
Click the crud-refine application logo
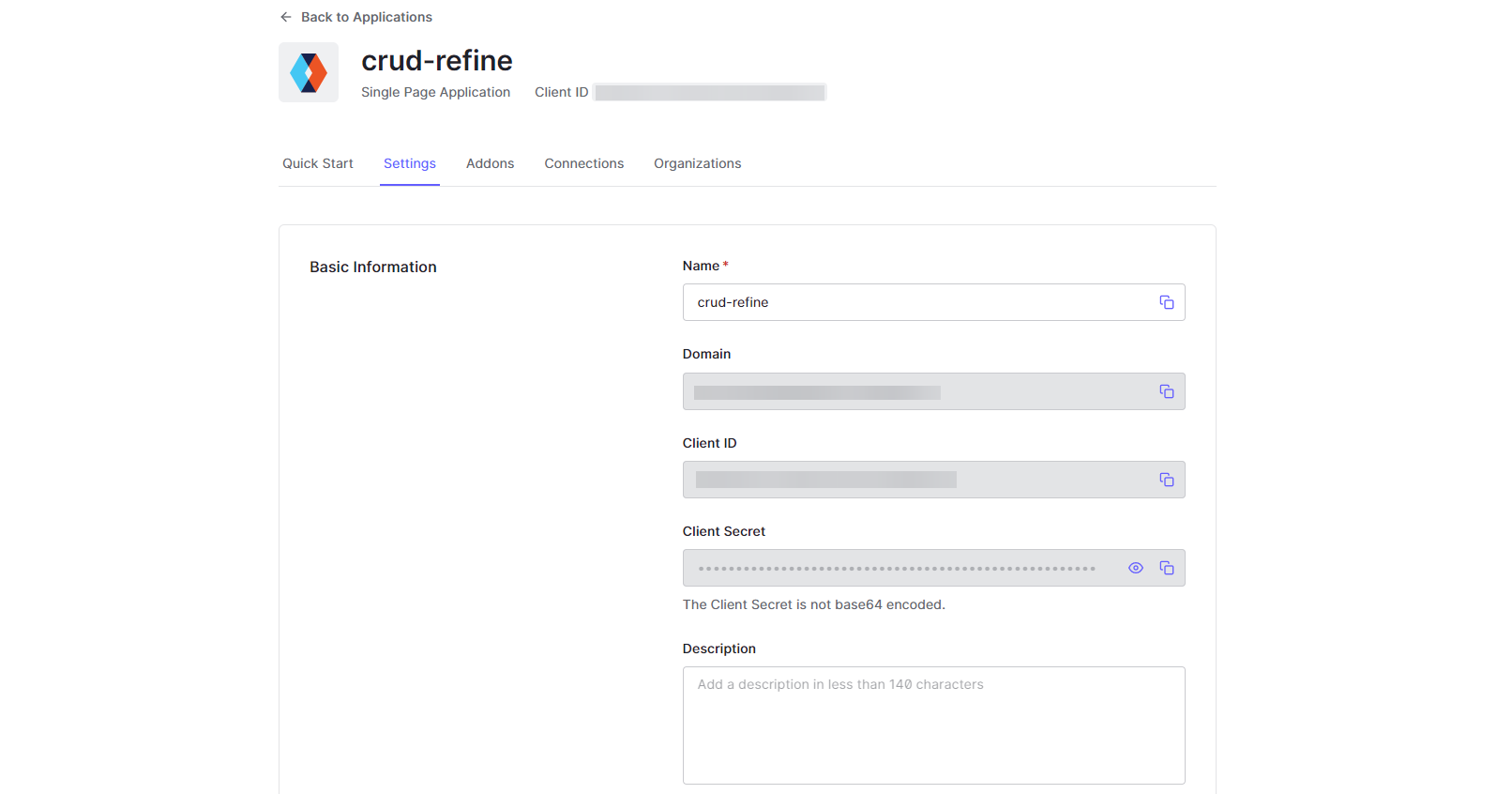[x=309, y=72]
